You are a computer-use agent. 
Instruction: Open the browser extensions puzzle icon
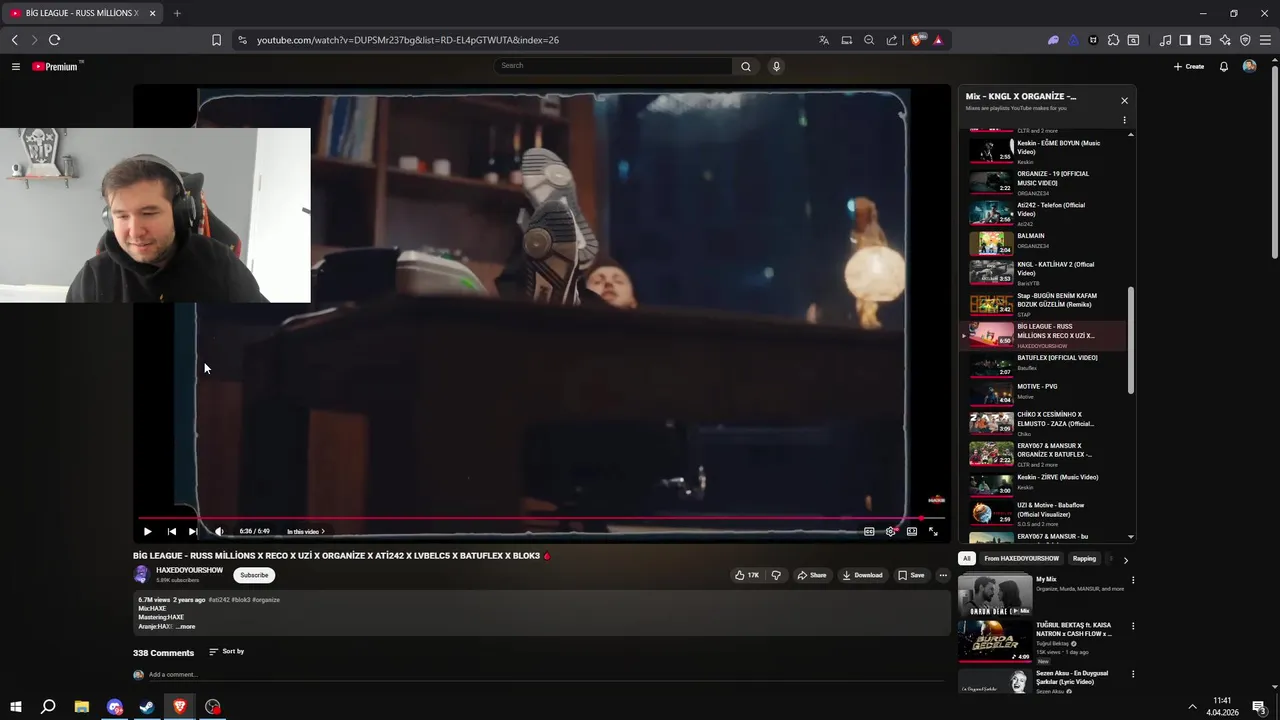pos(1113,40)
